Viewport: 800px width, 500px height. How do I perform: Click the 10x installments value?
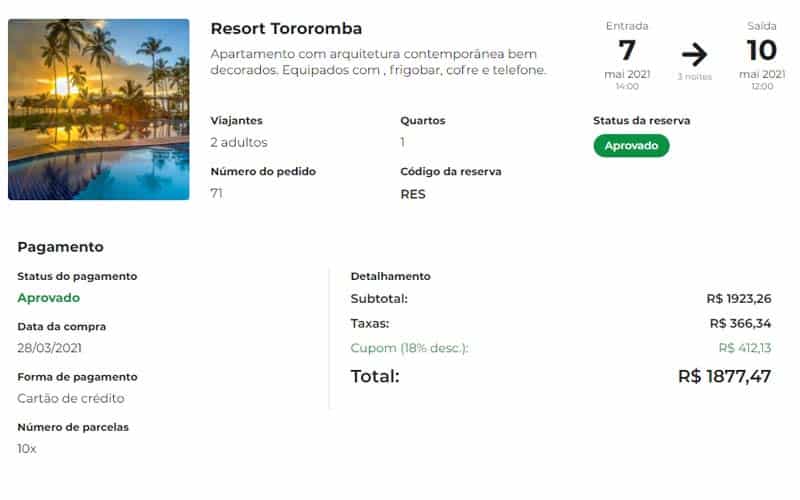click(x=27, y=449)
